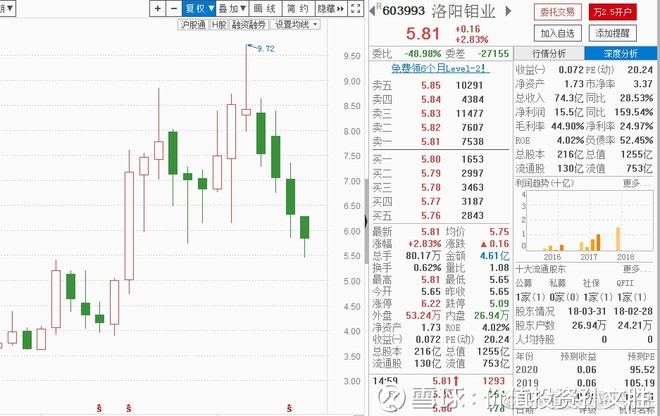Click the QFII shareholder label
This screenshot has width=660, height=416.
tap(625, 283)
